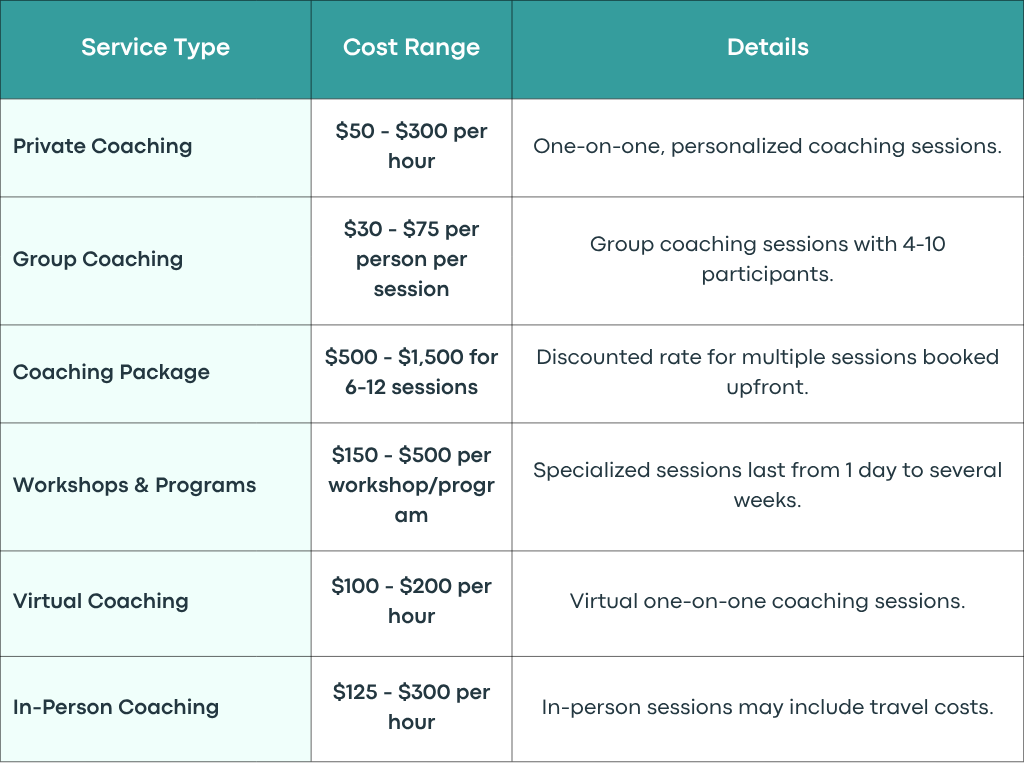Viewport: 1024px width, 763px height.
Task: Select the Workshops & Programs row label
Action: (135, 485)
